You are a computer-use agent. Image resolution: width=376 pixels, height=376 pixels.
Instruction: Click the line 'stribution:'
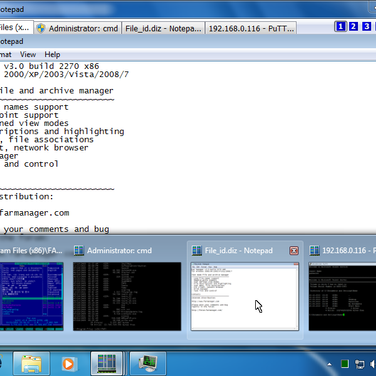(x=27, y=196)
